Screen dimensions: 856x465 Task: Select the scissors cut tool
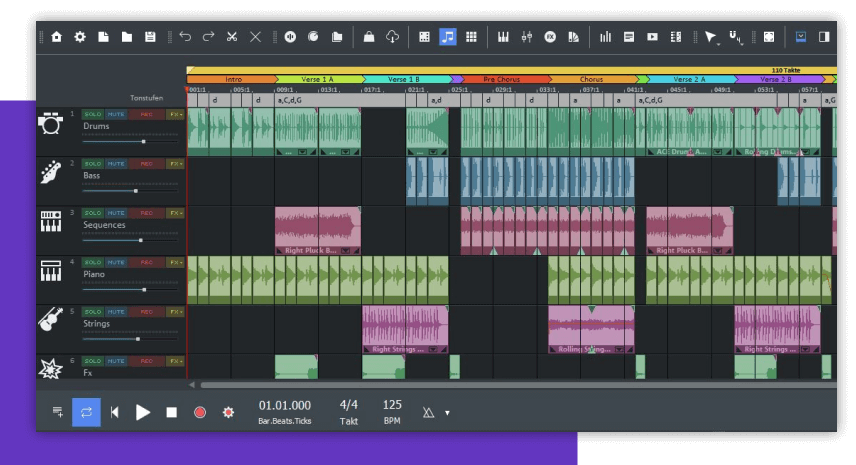pyautogui.click(x=231, y=37)
